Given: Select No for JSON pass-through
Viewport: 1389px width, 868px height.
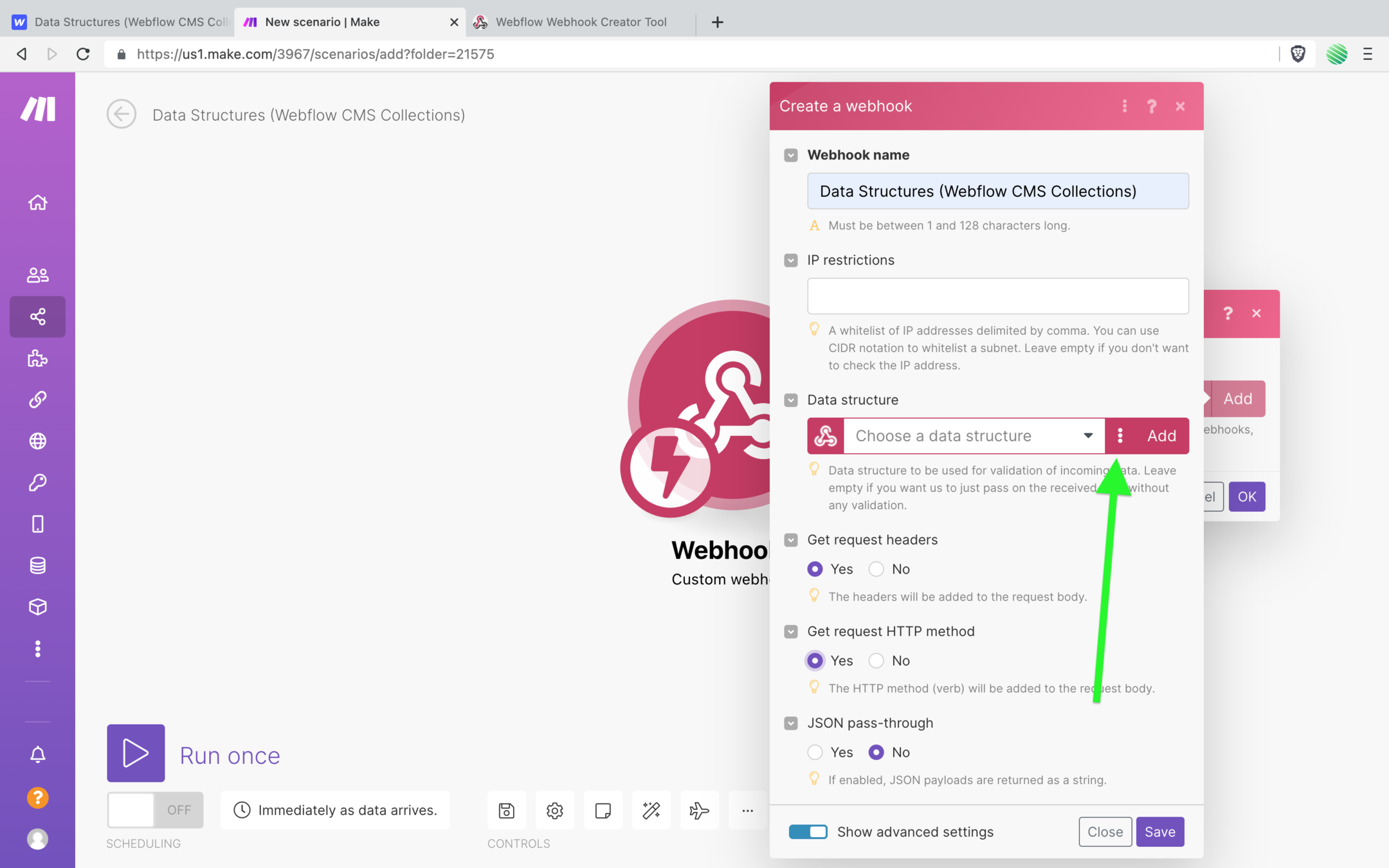Looking at the screenshot, I should click(876, 752).
